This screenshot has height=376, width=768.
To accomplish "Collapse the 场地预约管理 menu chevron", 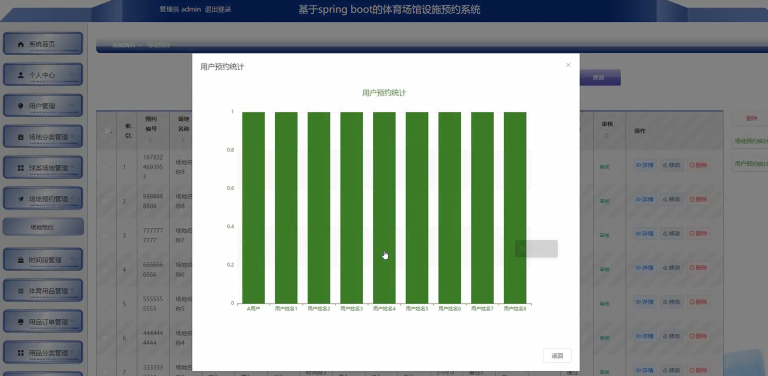I will click(72, 198).
